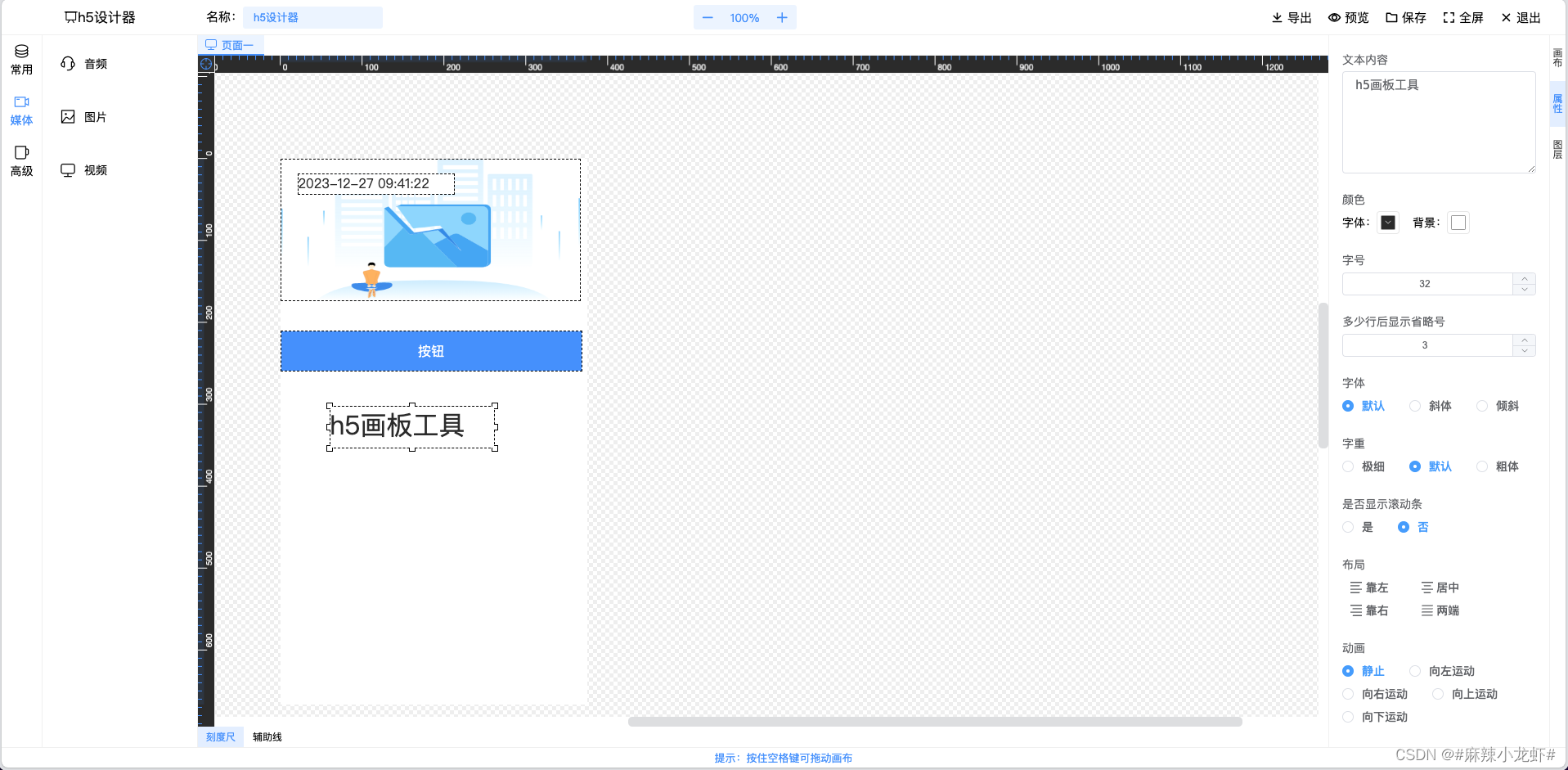
Task: Align text 靠右 right
Action: pos(1369,610)
